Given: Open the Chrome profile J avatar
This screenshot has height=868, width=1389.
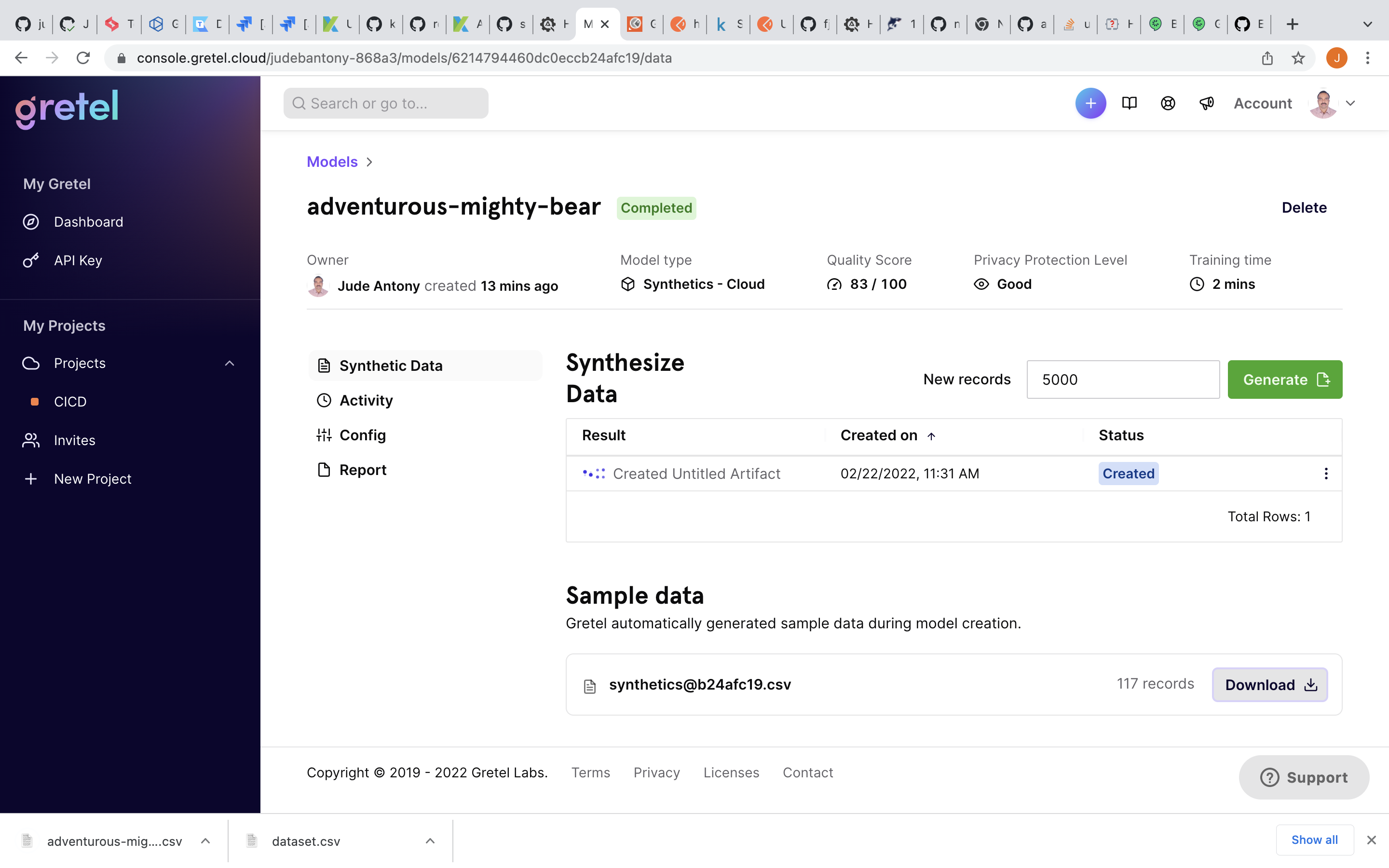Looking at the screenshot, I should [x=1337, y=58].
